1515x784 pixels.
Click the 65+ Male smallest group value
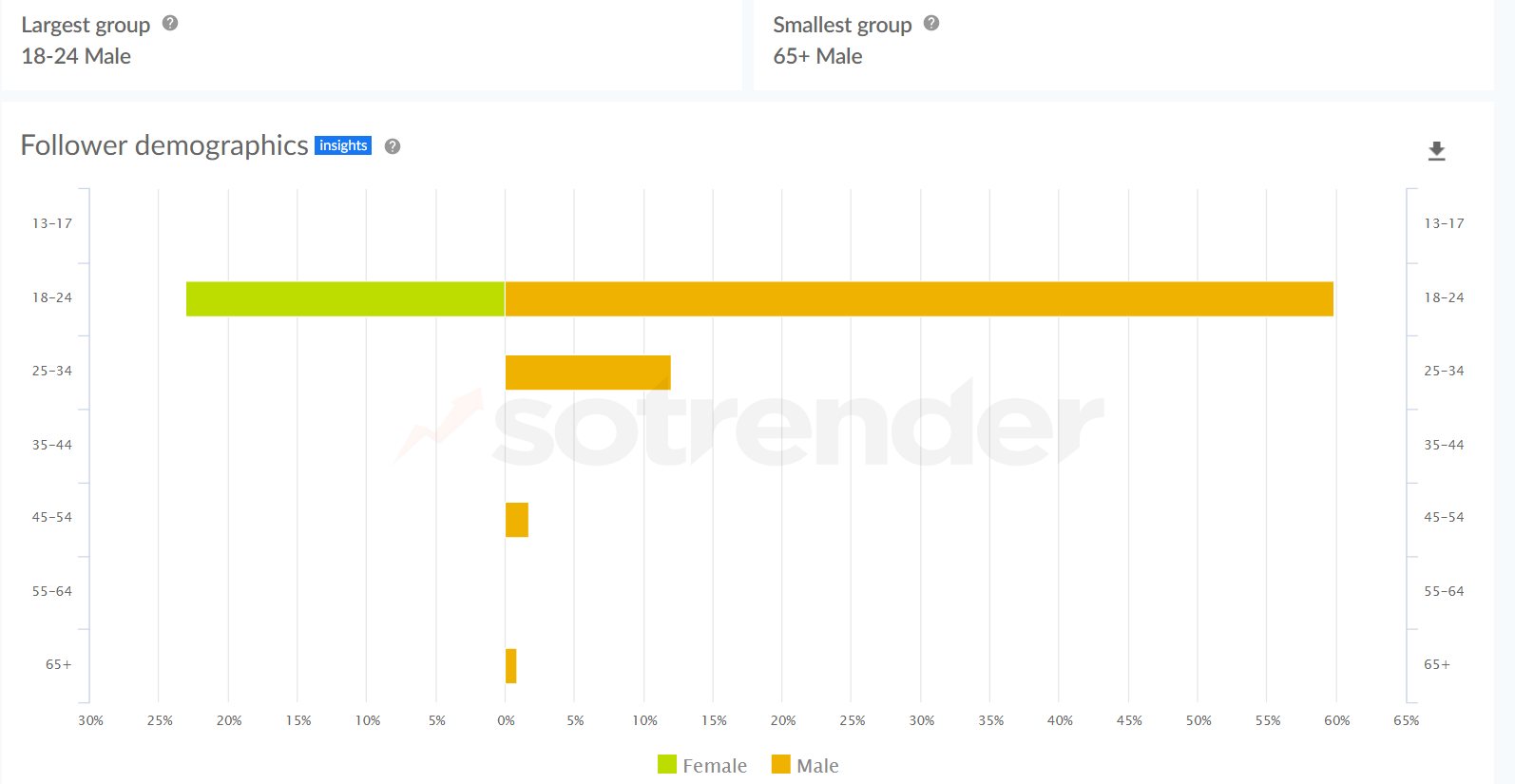(817, 56)
